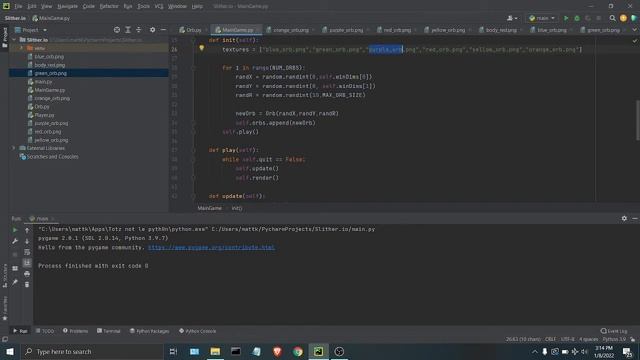Toggle scroll to end in Run console

point(27,263)
